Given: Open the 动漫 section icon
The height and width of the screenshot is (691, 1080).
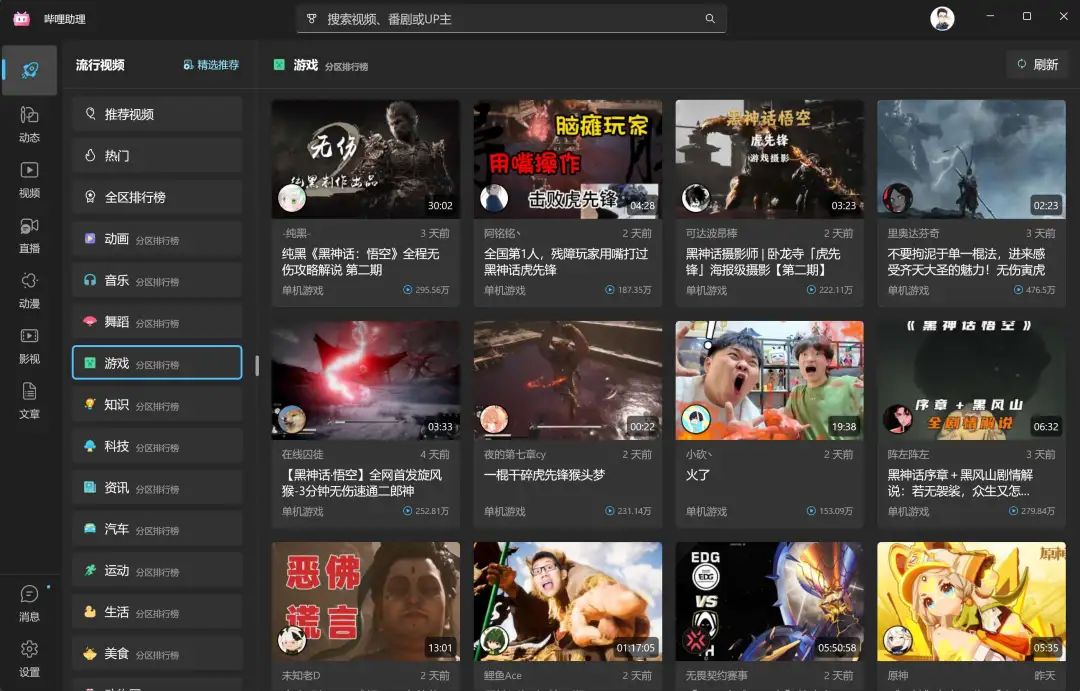Looking at the screenshot, I should click(x=29, y=287).
